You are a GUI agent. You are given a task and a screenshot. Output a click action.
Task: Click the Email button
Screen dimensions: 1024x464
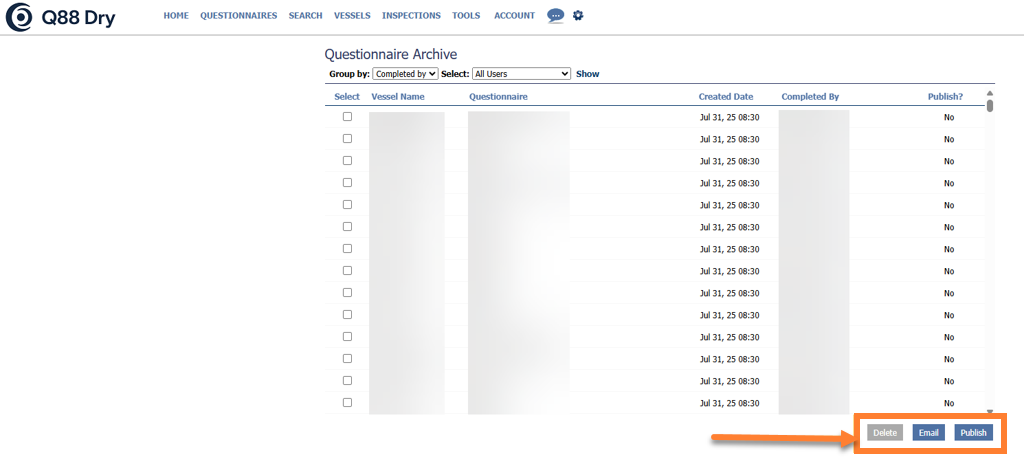point(928,433)
